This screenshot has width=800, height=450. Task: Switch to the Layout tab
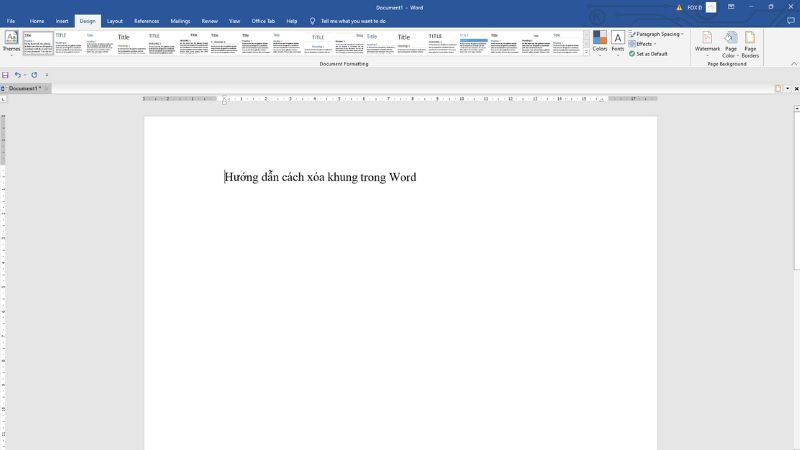point(115,20)
